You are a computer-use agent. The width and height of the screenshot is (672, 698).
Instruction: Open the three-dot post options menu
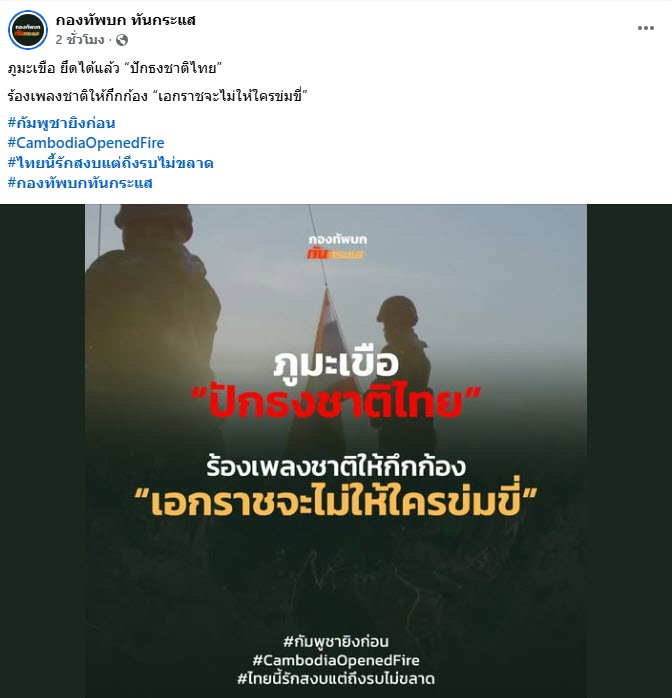click(645, 28)
